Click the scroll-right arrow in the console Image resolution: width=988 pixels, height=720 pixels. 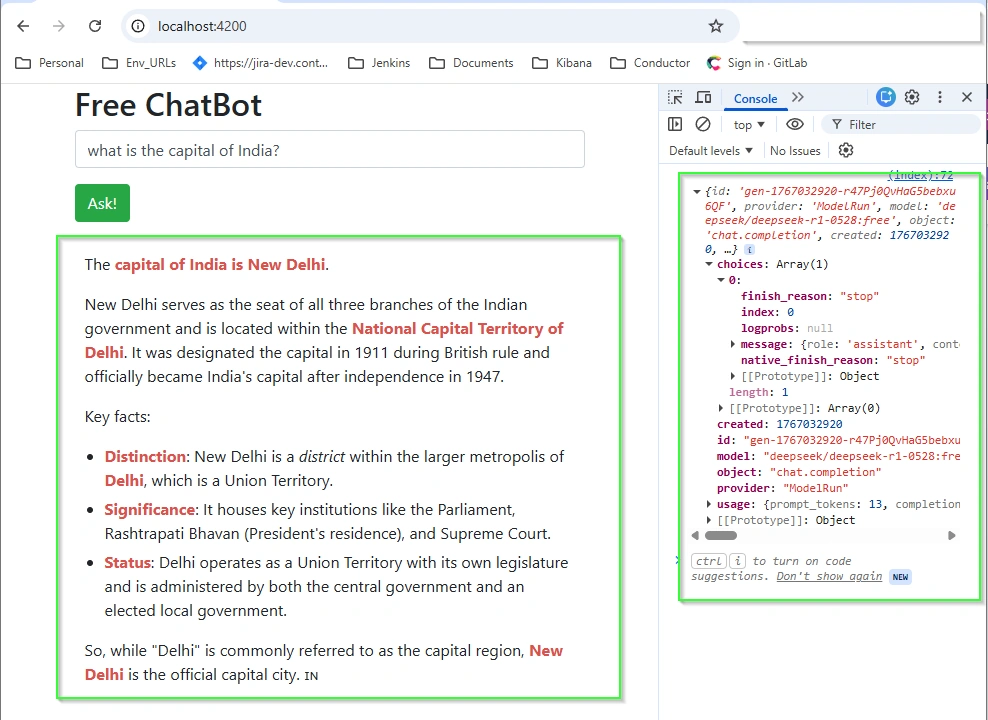(951, 535)
